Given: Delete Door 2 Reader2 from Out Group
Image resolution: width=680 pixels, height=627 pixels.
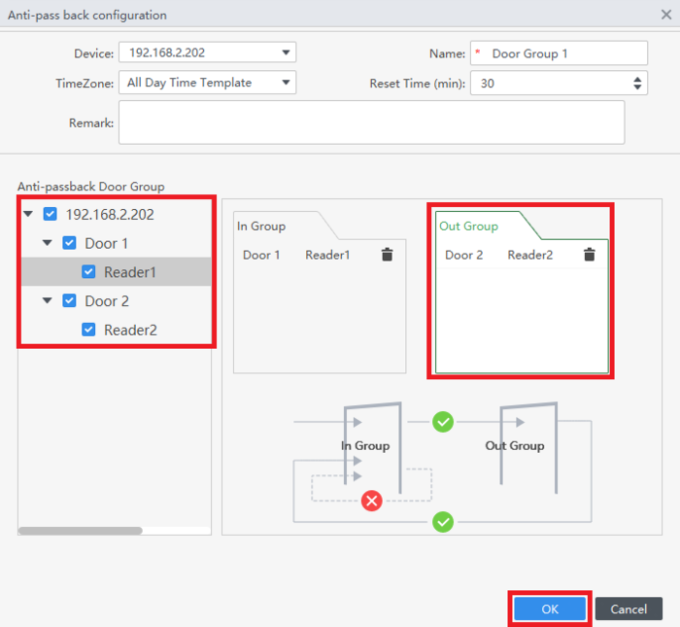Looking at the screenshot, I should coord(589,255).
